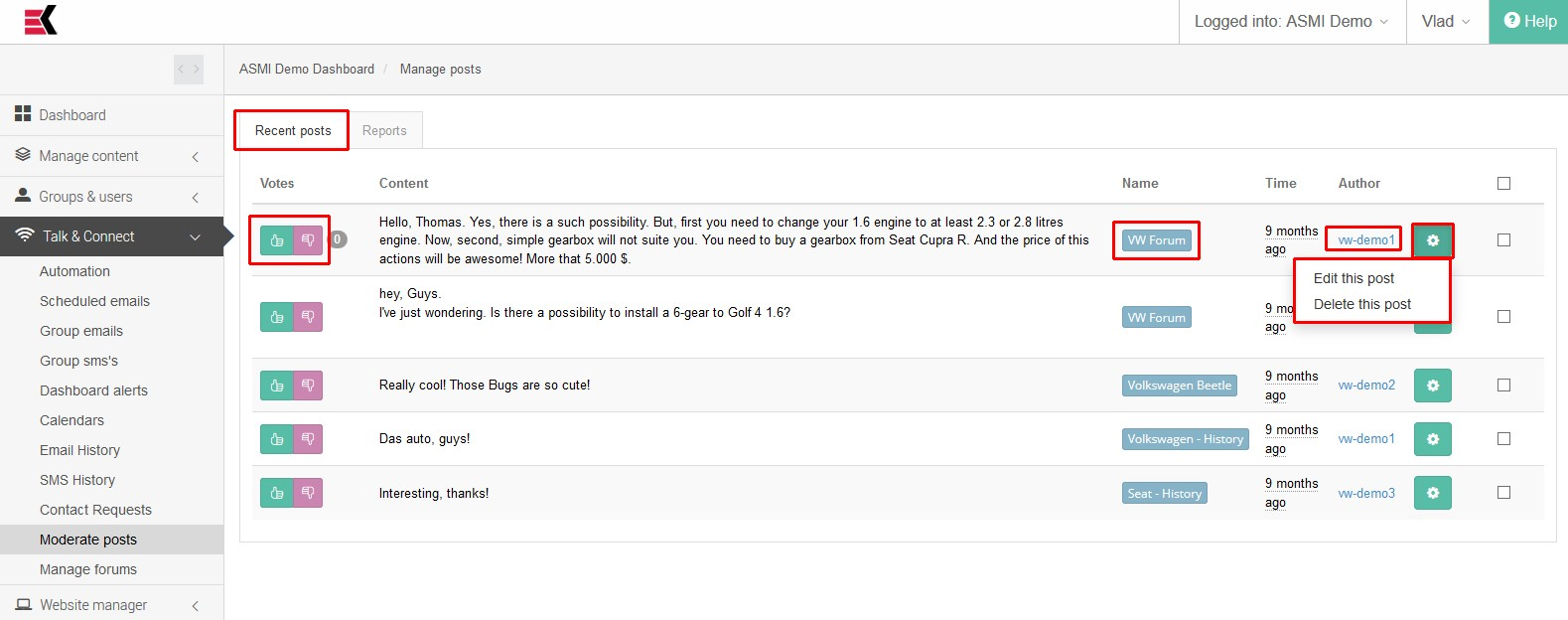The image size is (1568, 620).
Task: Expand the Manage content sidebar menu
Action: pyautogui.click(x=111, y=156)
